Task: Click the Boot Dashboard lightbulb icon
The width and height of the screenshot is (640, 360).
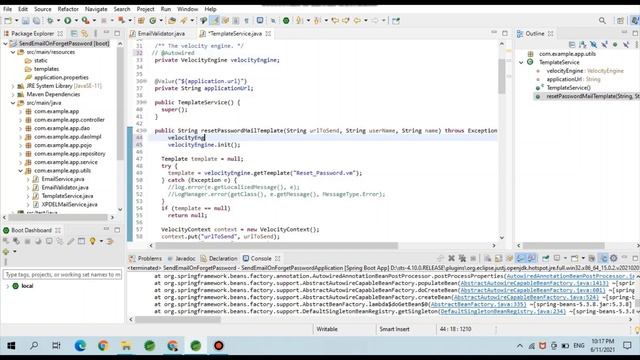Action: coord(93,241)
